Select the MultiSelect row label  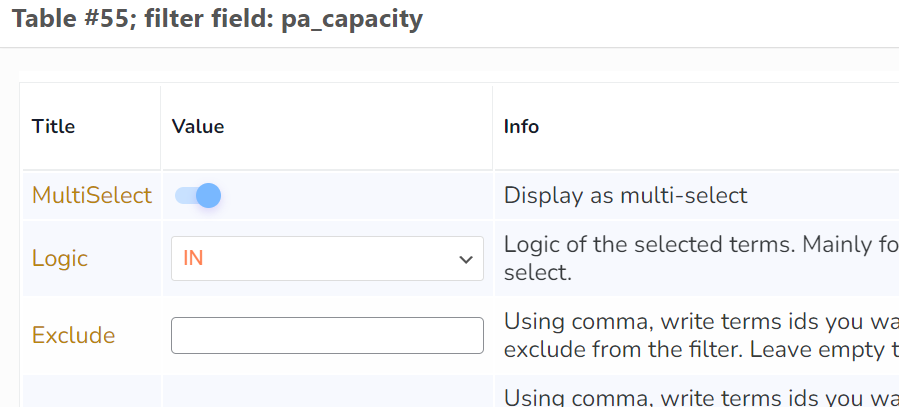coord(92,195)
